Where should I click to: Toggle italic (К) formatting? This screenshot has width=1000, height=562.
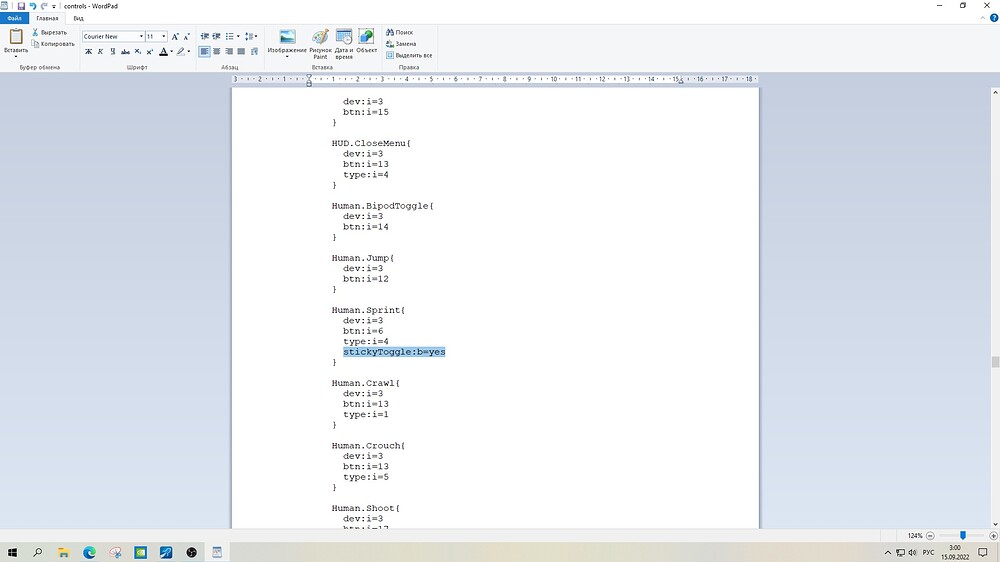100,51
